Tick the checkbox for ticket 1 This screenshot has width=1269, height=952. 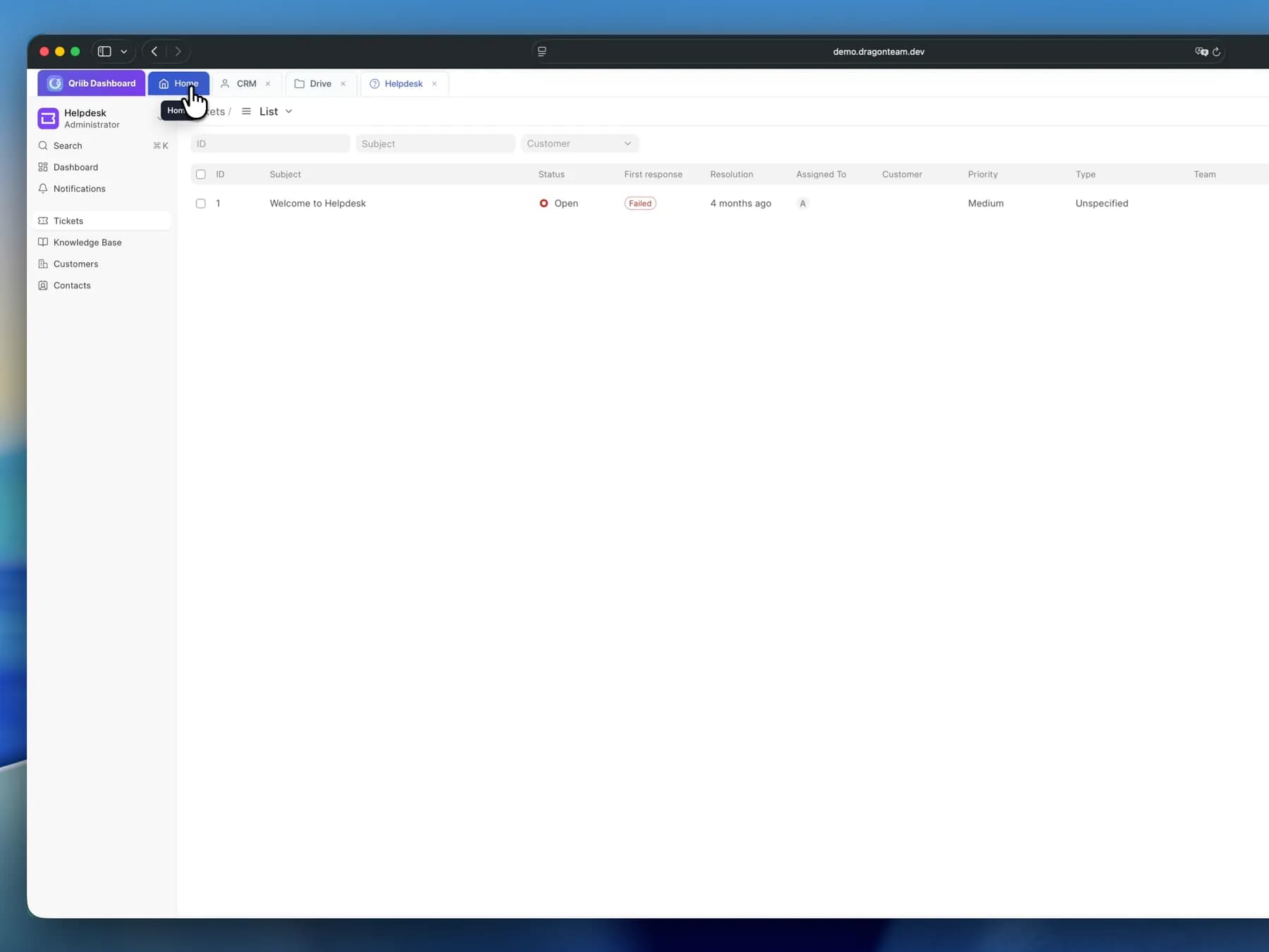[x=201, y=204]
